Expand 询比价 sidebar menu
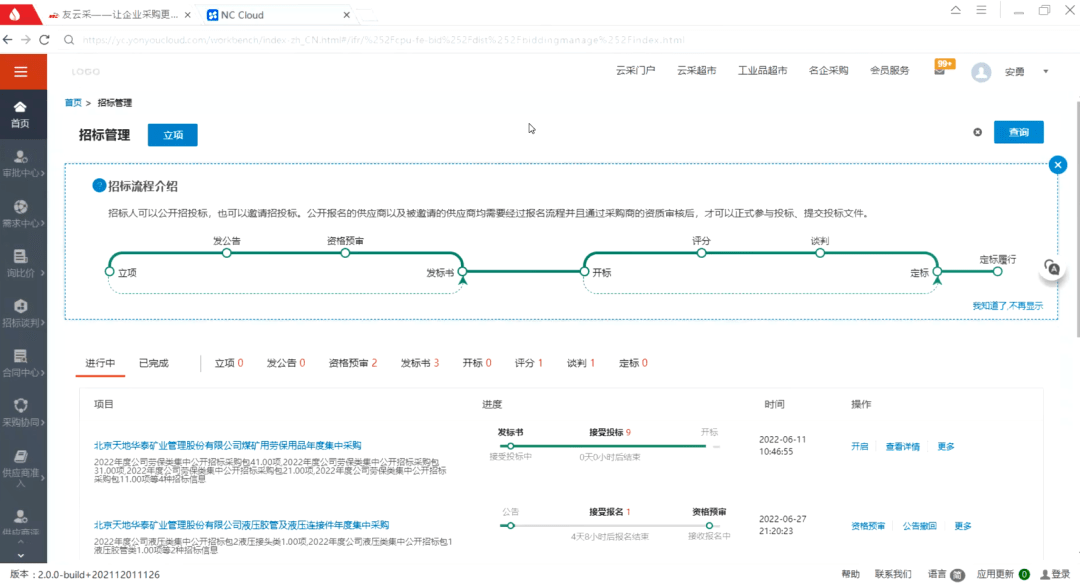The height and width of the screenshot is (585, 1080). pos(20,264)
